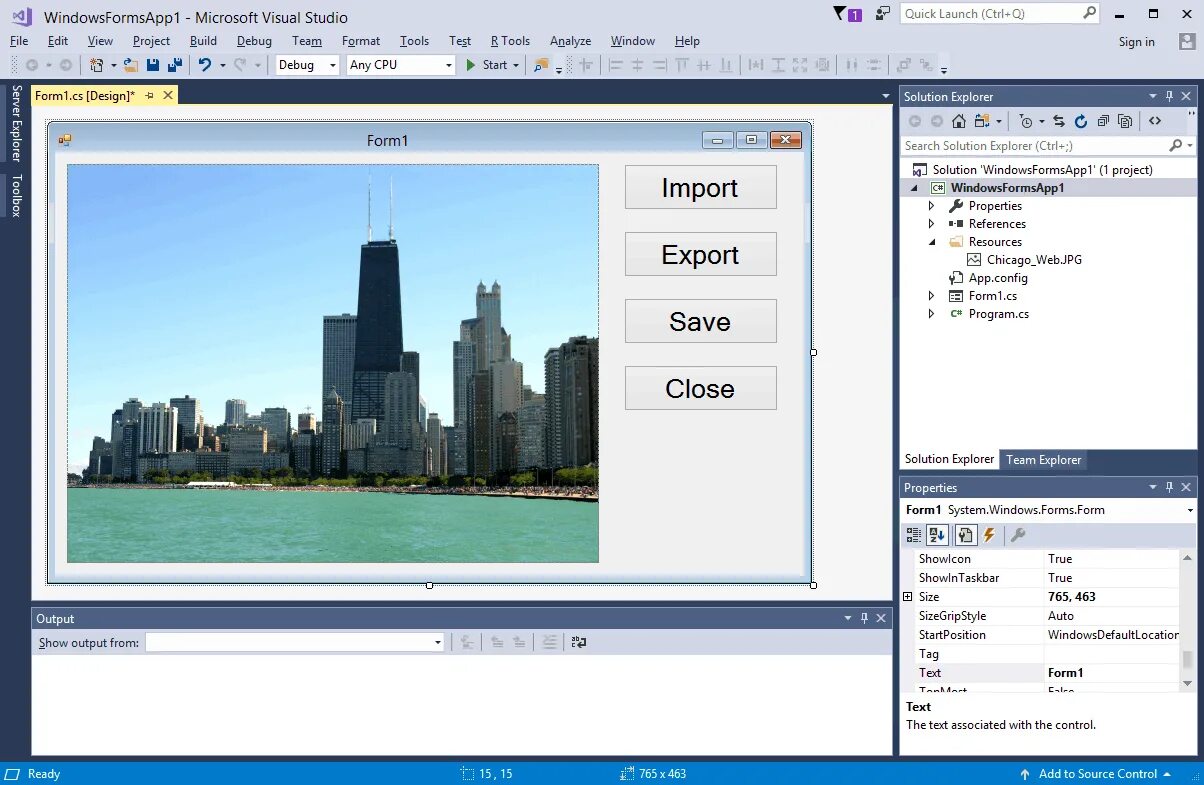Switch to the Team Explorer tab

click(x=1043, y=460)
